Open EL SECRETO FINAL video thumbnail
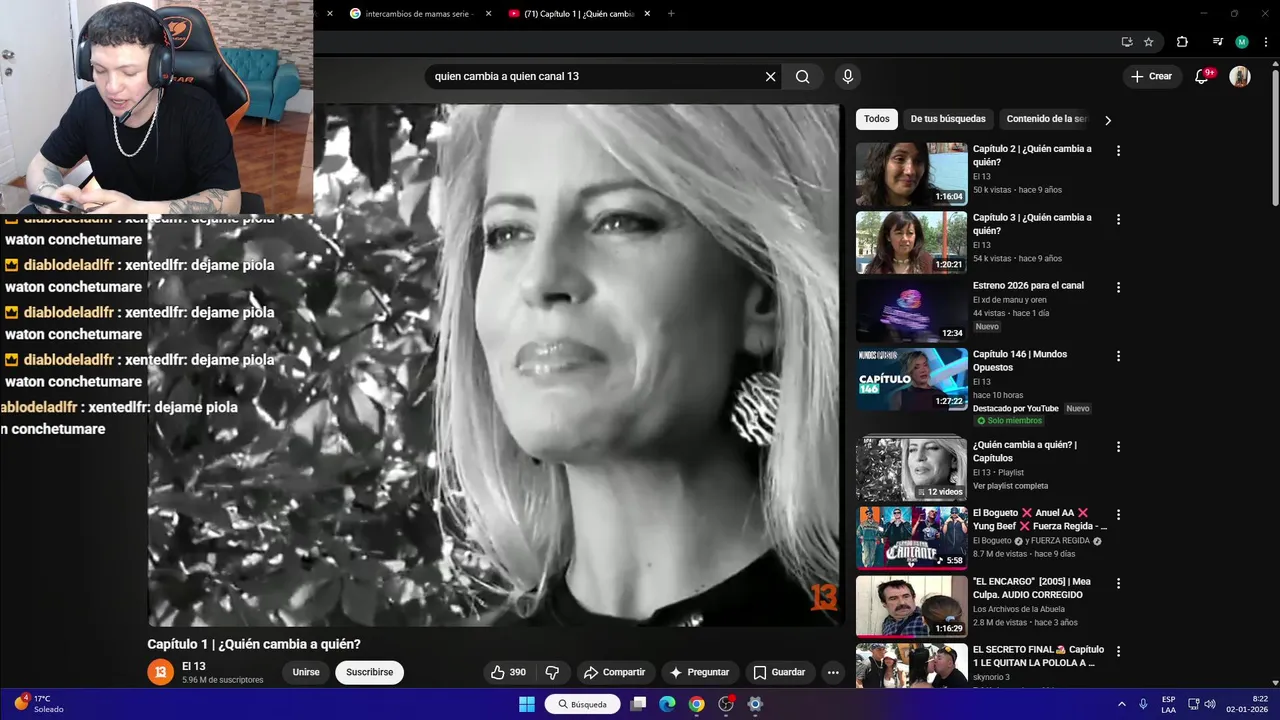 pos(912,665)
